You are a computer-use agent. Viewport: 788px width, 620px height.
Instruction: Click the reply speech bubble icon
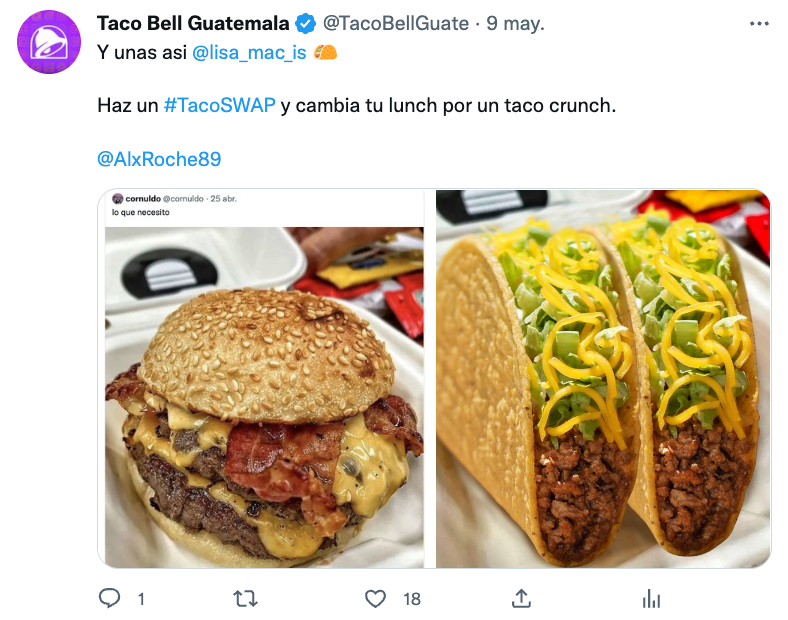point(109,598)
